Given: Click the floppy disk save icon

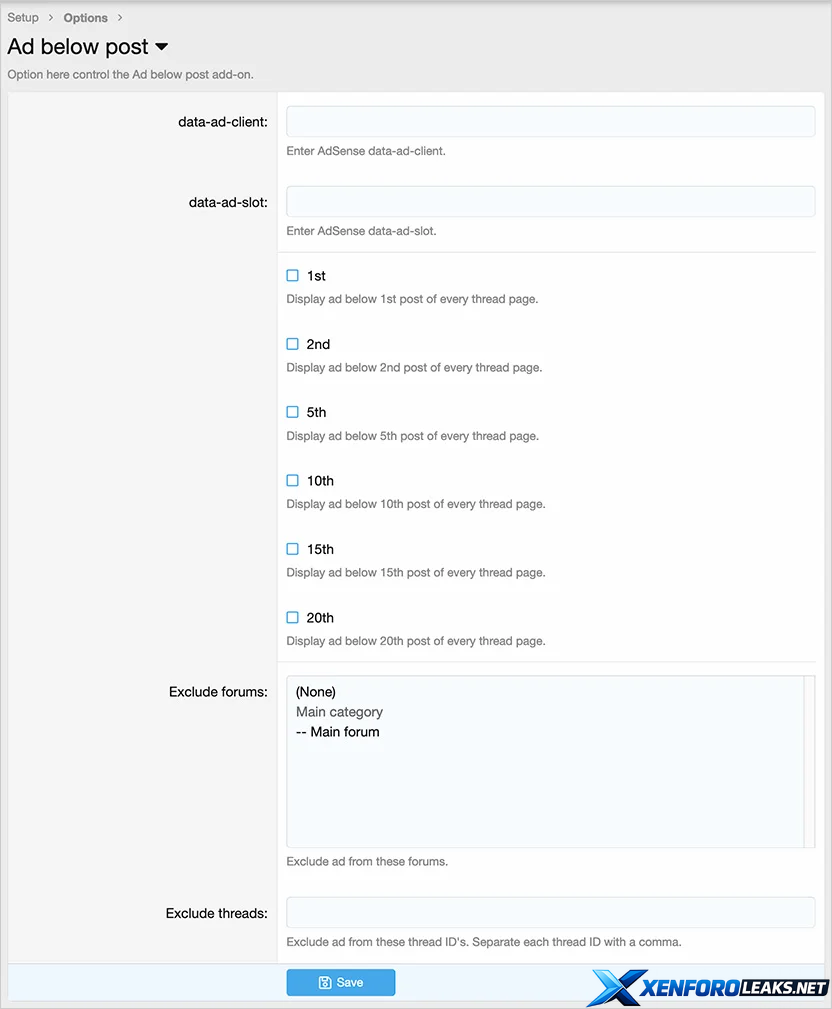Looking at the screenshot, I should [x=325, y=983].
